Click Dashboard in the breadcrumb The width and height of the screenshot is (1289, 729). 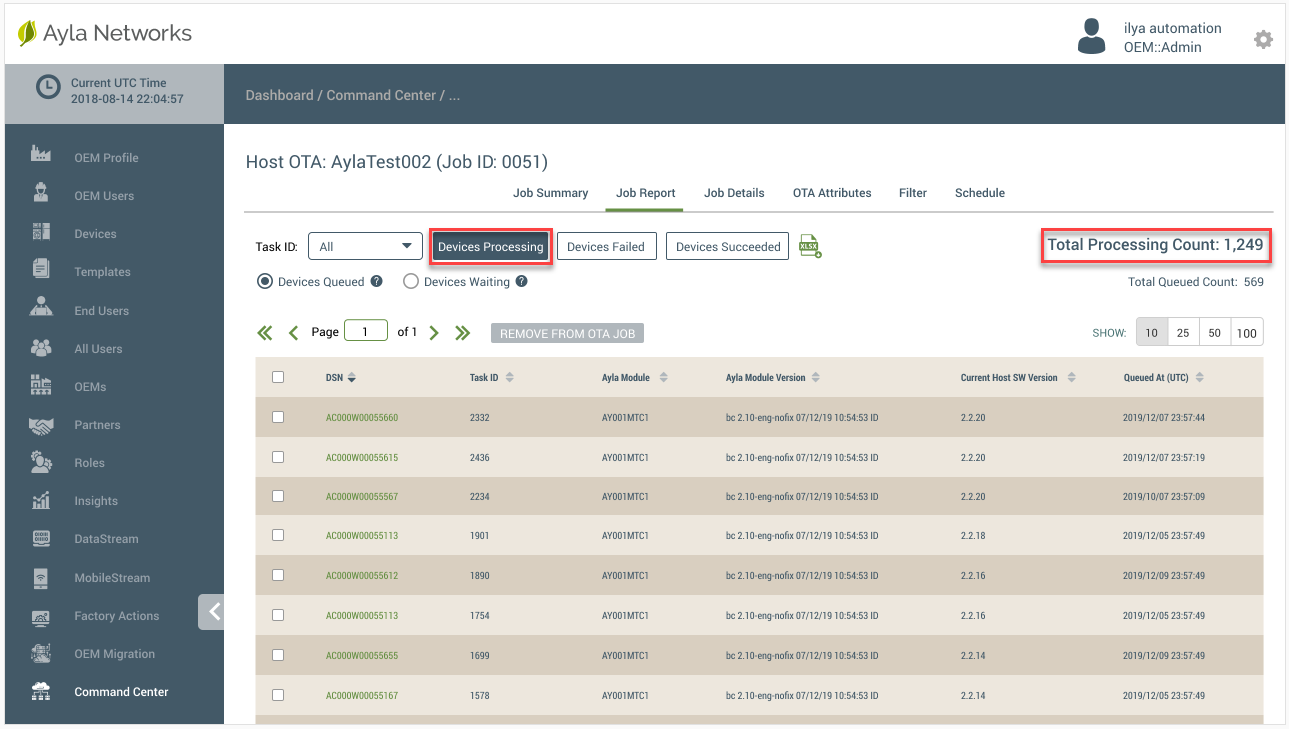pos(280,95)
